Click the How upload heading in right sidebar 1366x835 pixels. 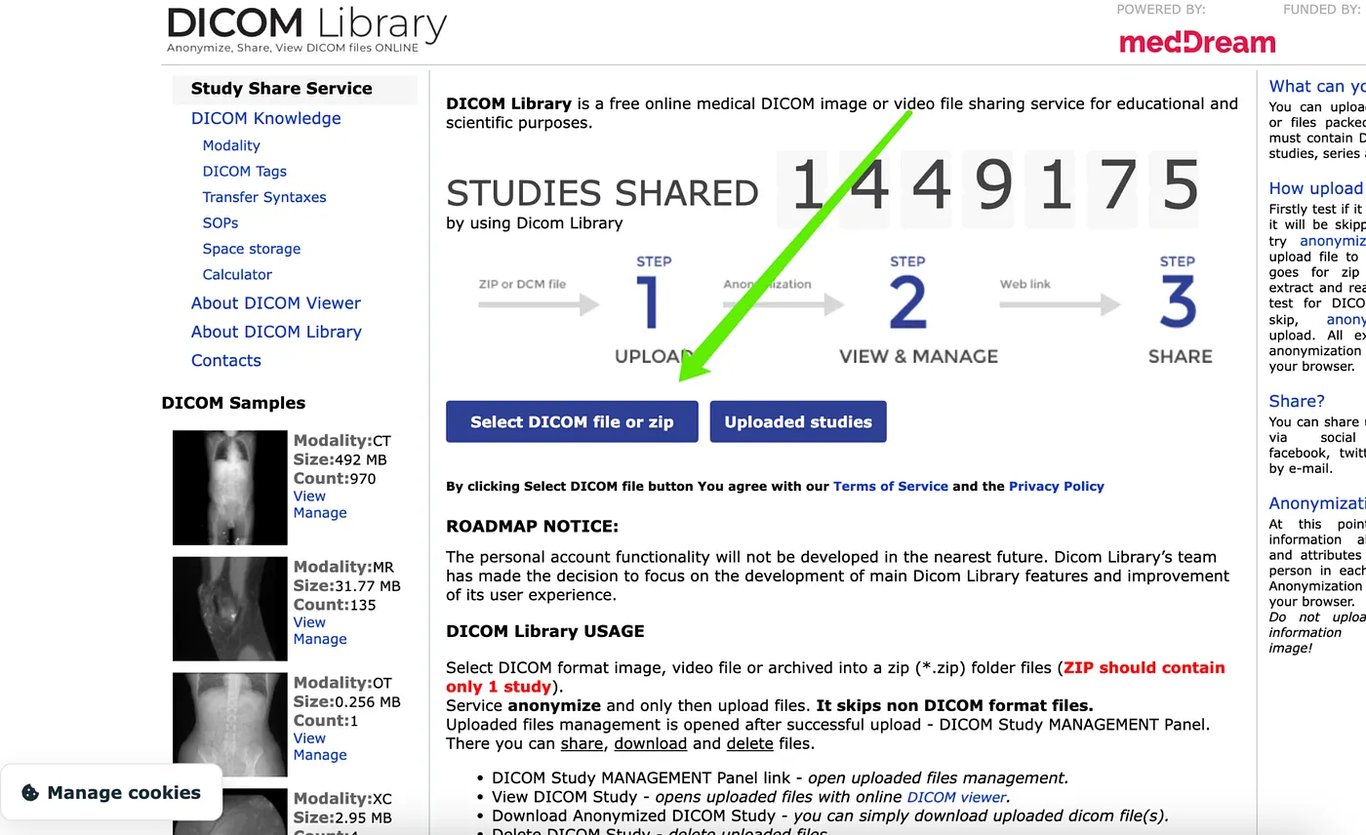point(1316,188)
